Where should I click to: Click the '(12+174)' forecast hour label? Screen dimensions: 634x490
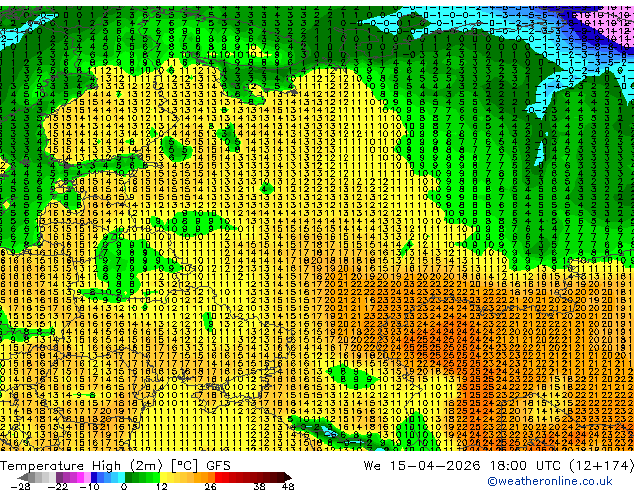point(601,466)
